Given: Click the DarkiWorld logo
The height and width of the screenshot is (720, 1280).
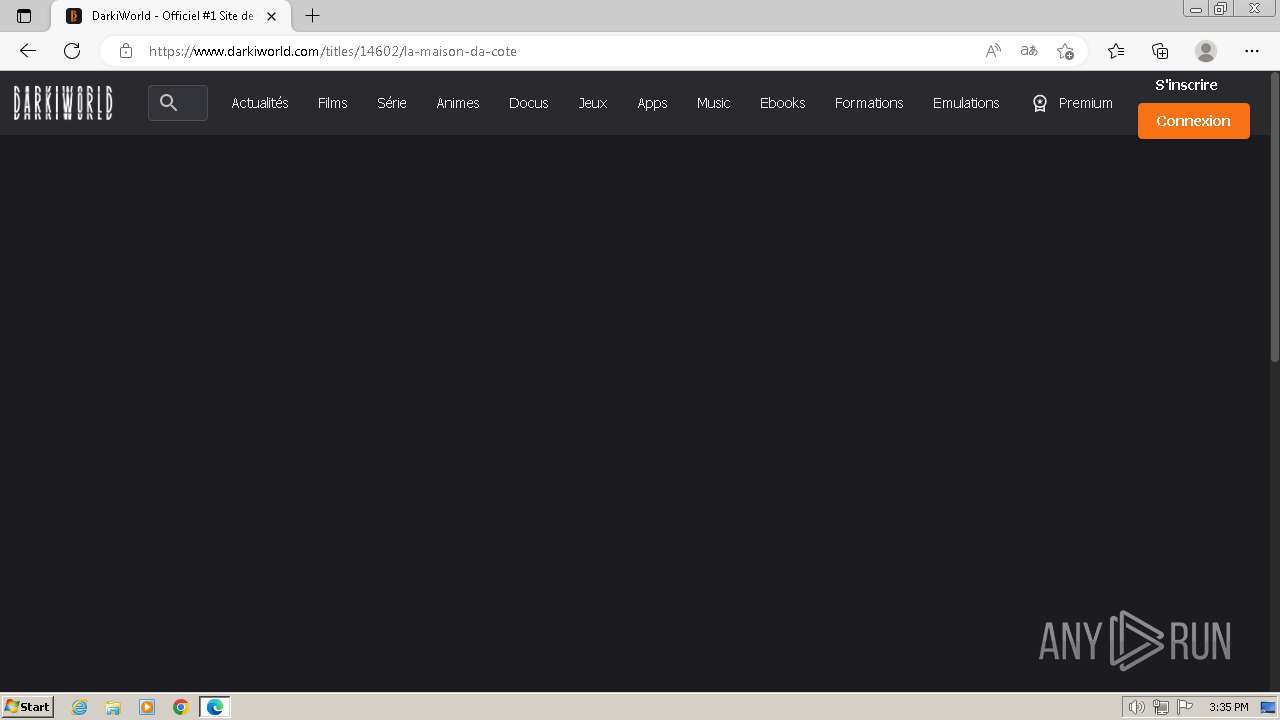Looking at the screenshot, I should coord(63,103).
